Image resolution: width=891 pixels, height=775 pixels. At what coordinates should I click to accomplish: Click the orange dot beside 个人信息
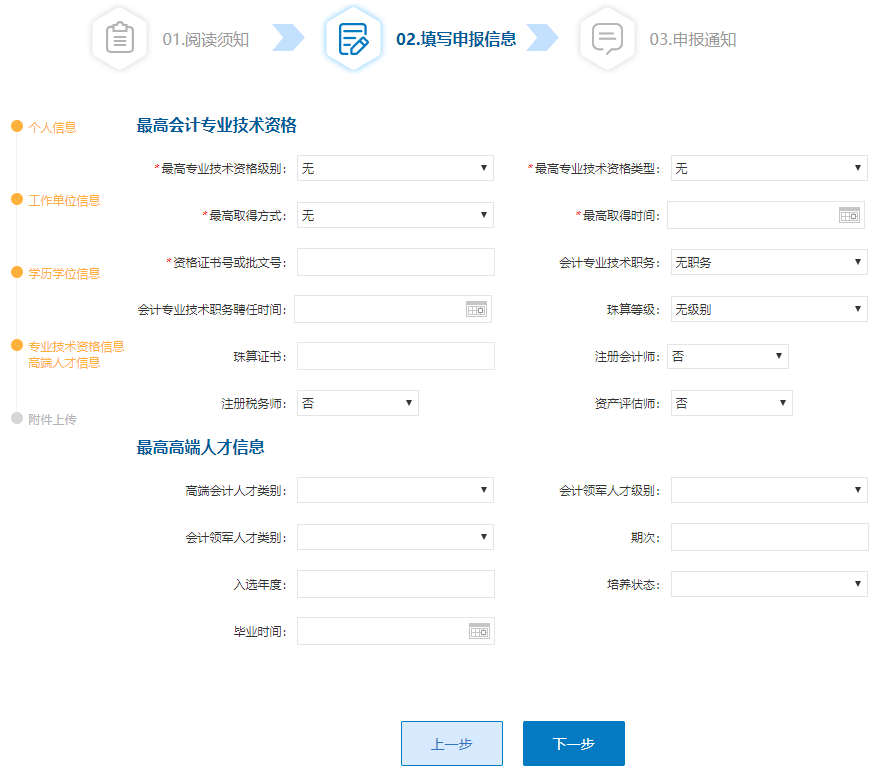[x=17, y=126]
